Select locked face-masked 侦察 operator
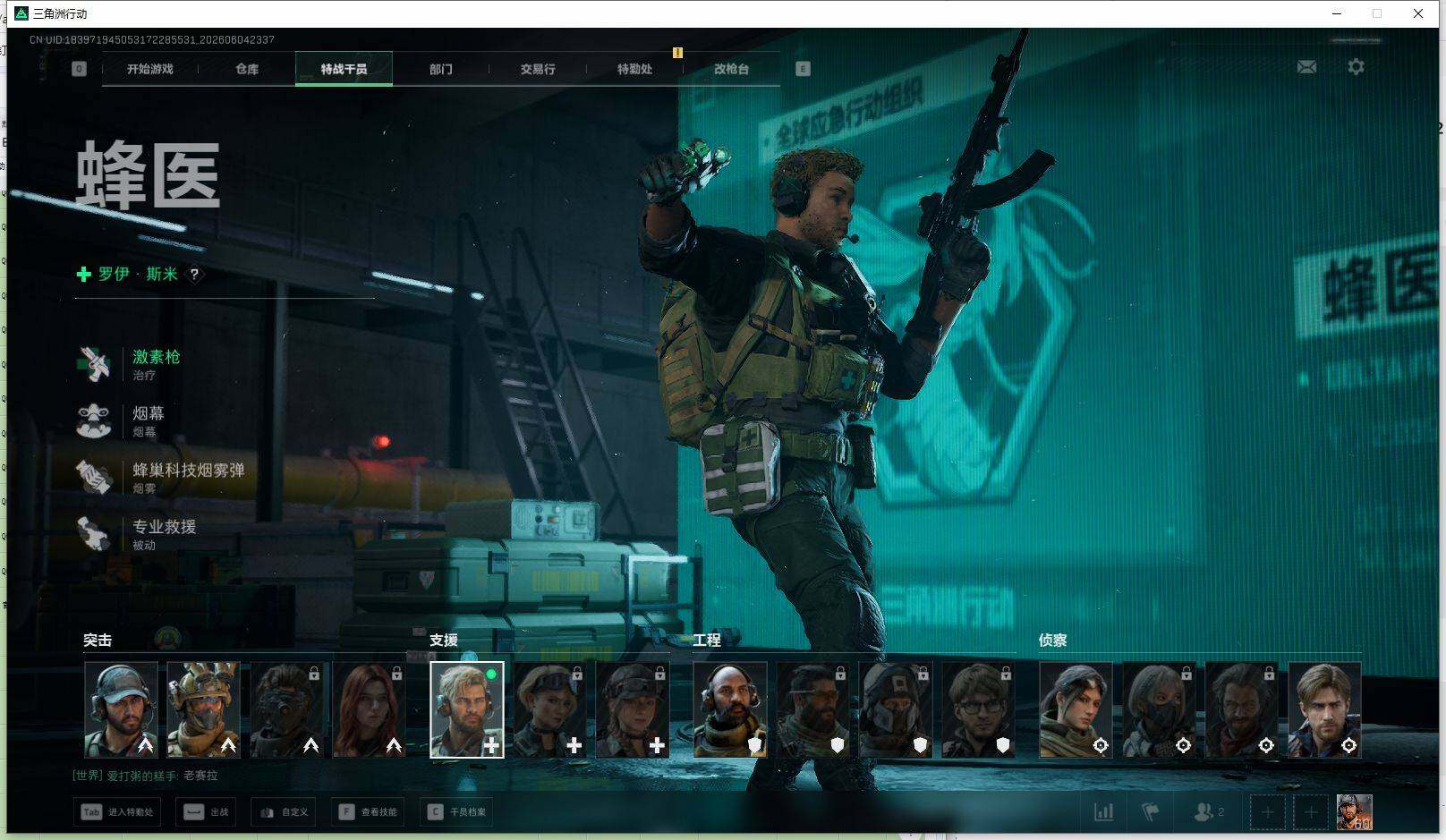 [1159, 709]
